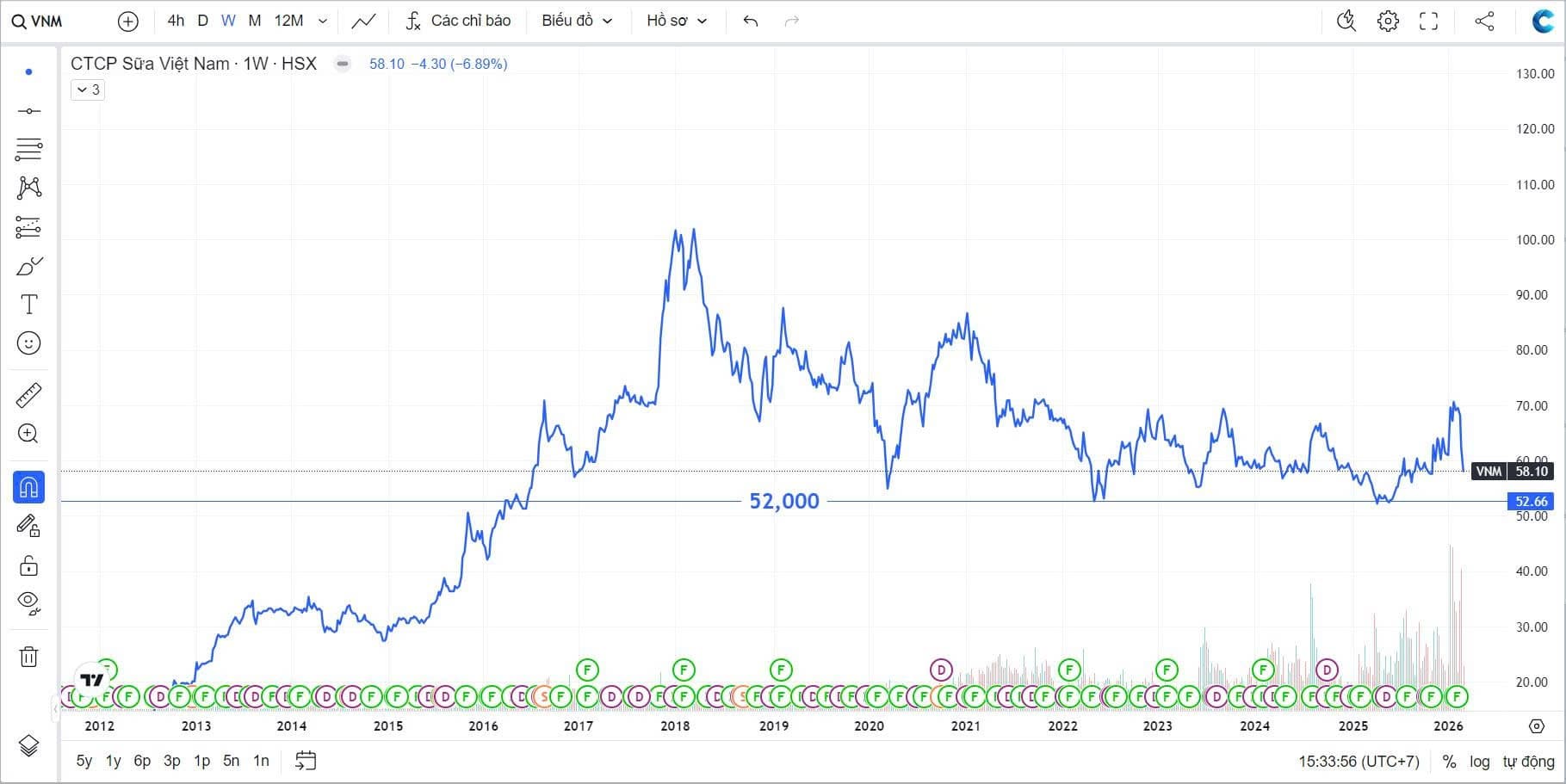Undo the last chart action
Screen dimensions: 1566x784
tap(751, 21)
